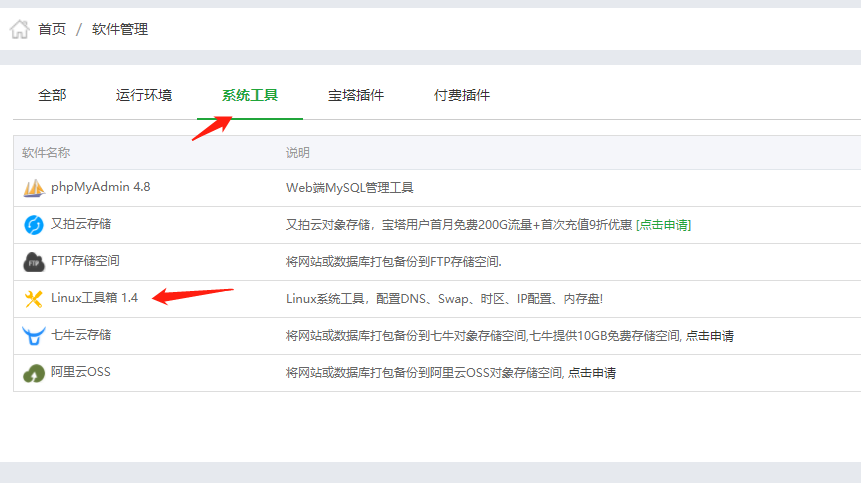
Task: Open the 首页 breadcrumb link
Action: (52, 29)
